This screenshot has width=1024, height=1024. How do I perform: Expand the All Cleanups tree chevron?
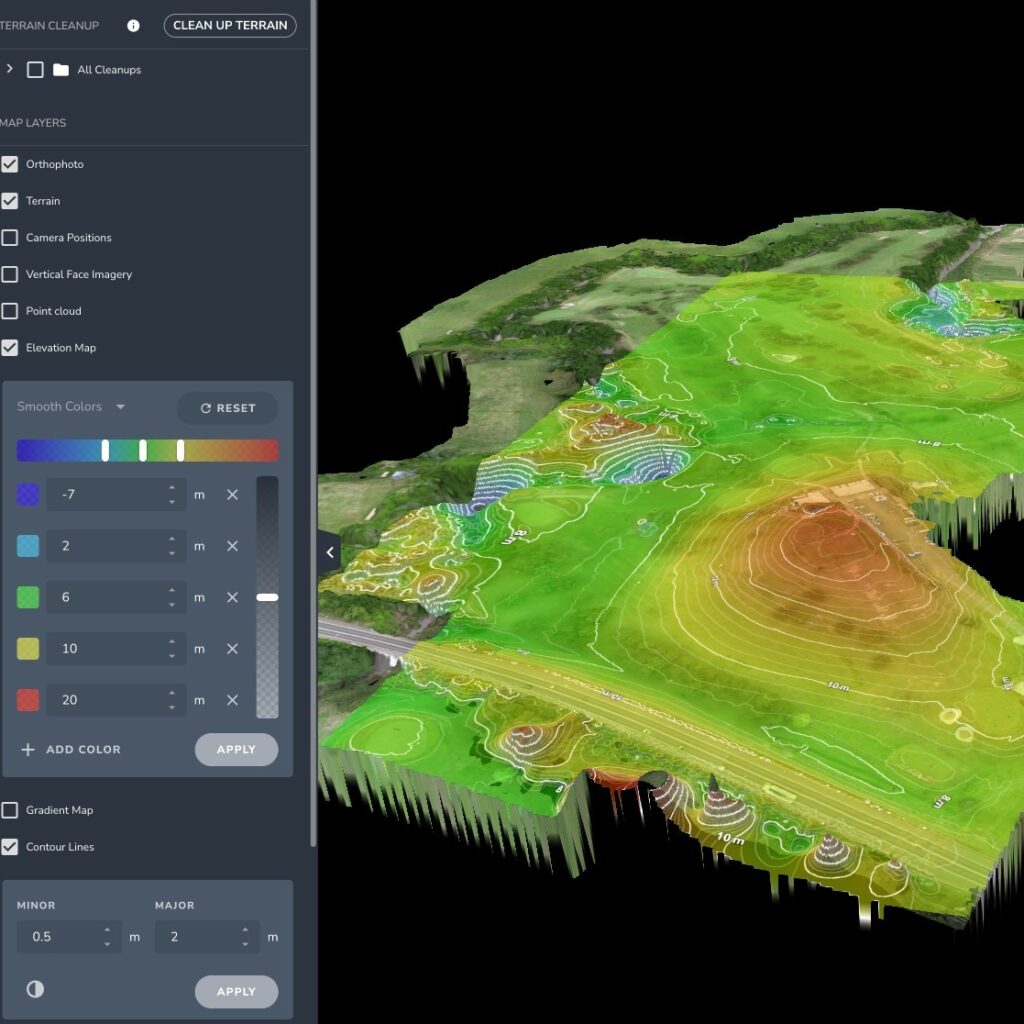[x=10, y=69]
